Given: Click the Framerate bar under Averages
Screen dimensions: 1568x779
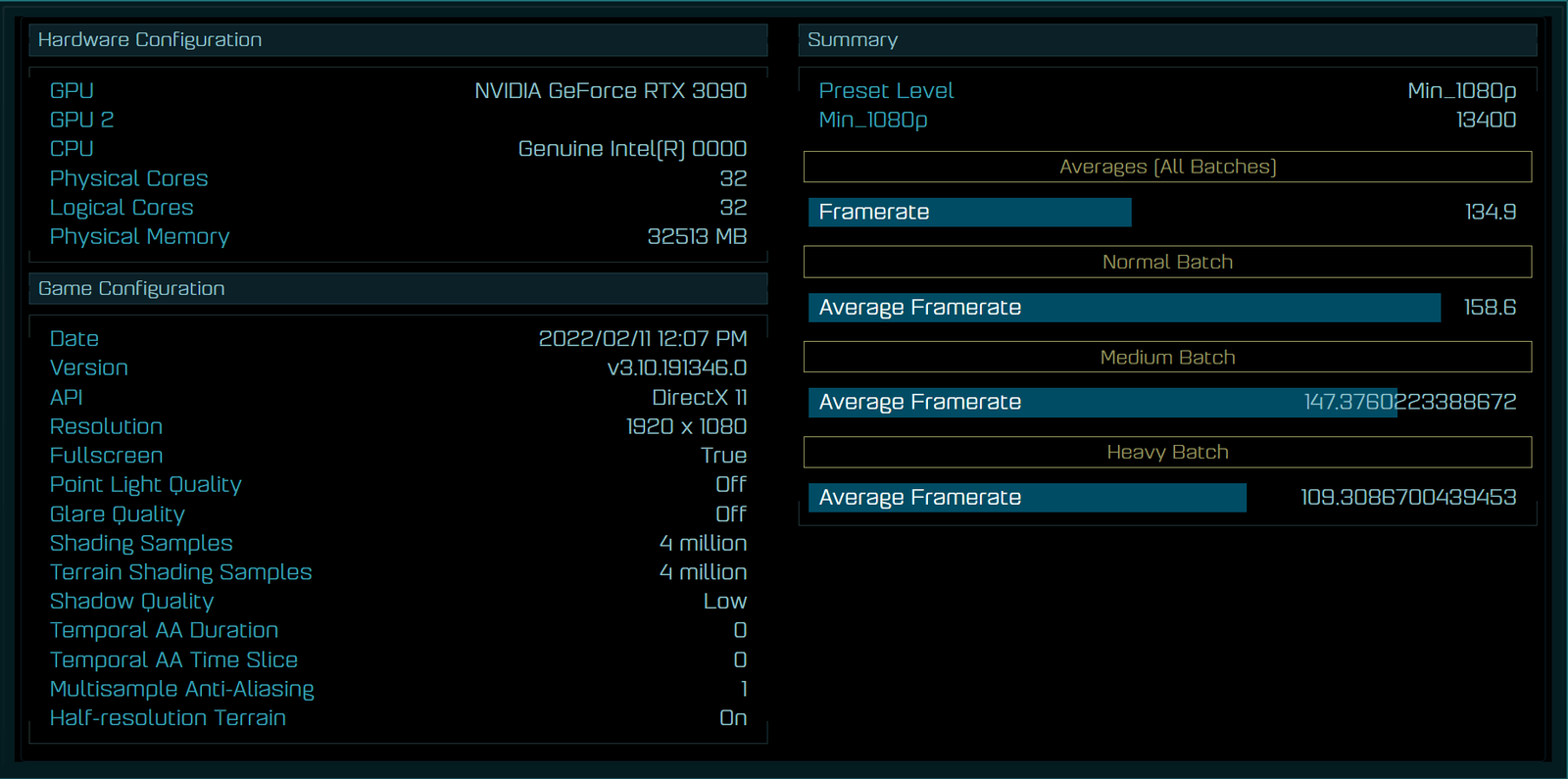Looking at the screenshot, I should 969,213.
